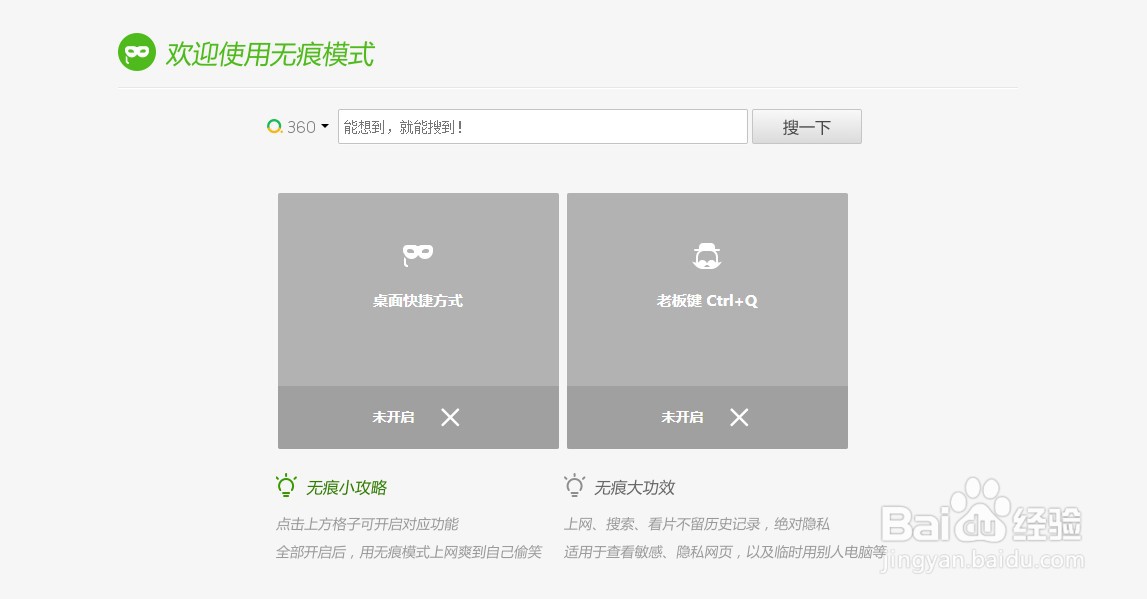Select the 无痕小攻略 heading
This screenshot has height=599, width=1147.
point(346,488)
